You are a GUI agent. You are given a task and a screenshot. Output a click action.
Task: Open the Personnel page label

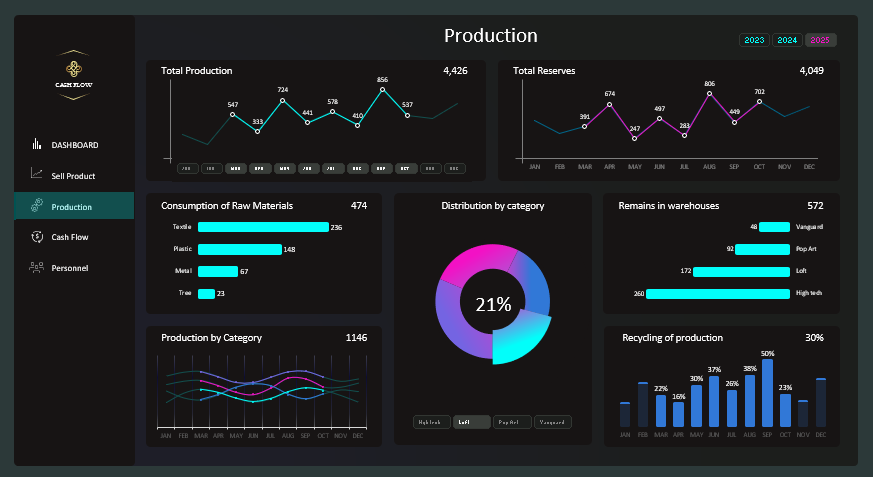(71, 268)
